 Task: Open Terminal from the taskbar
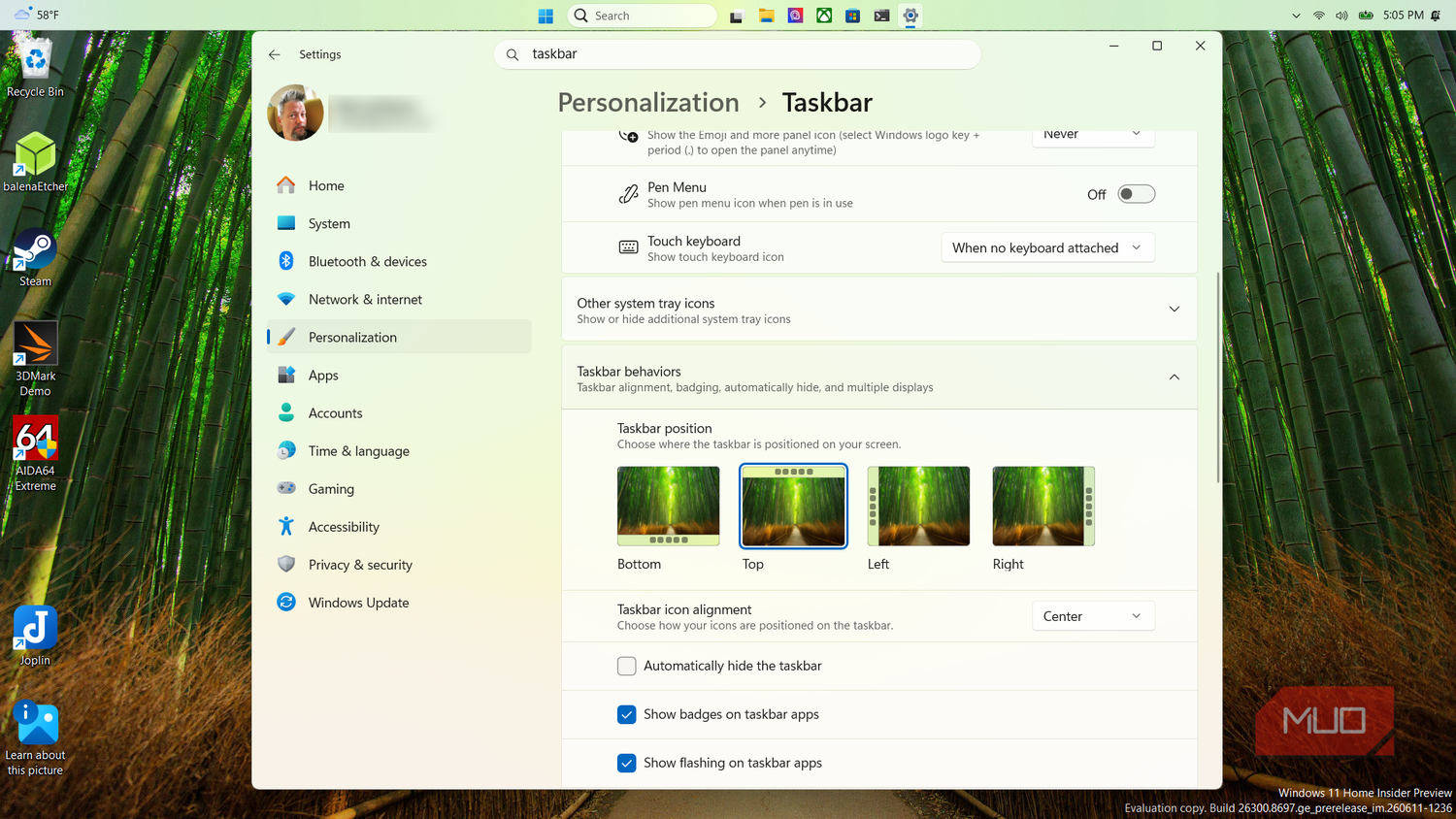pos(881,16)
